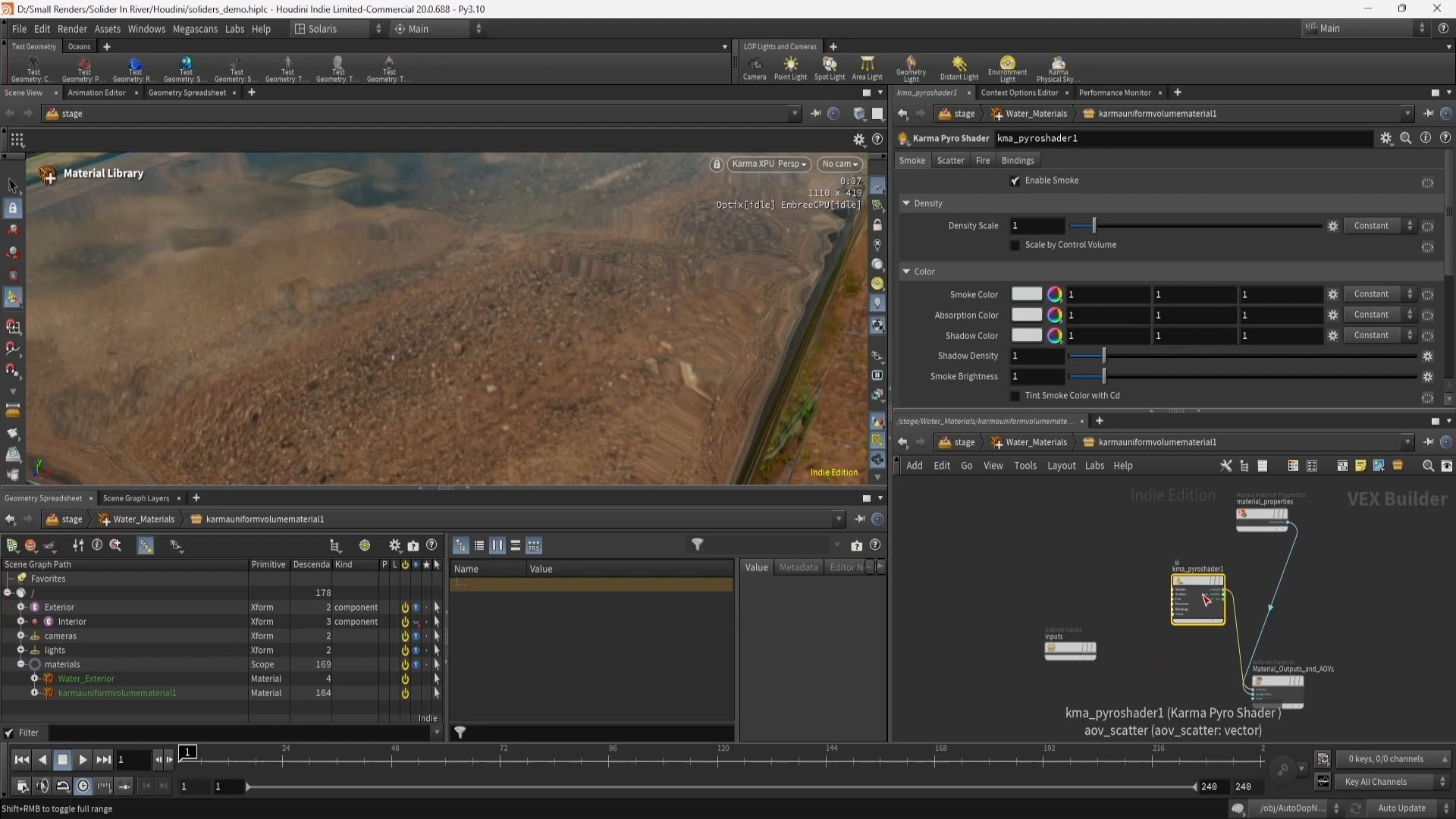Open node info icon in parameters
The height and width of the screenshot is (819, 1456).
click(x=1426, y=138)
